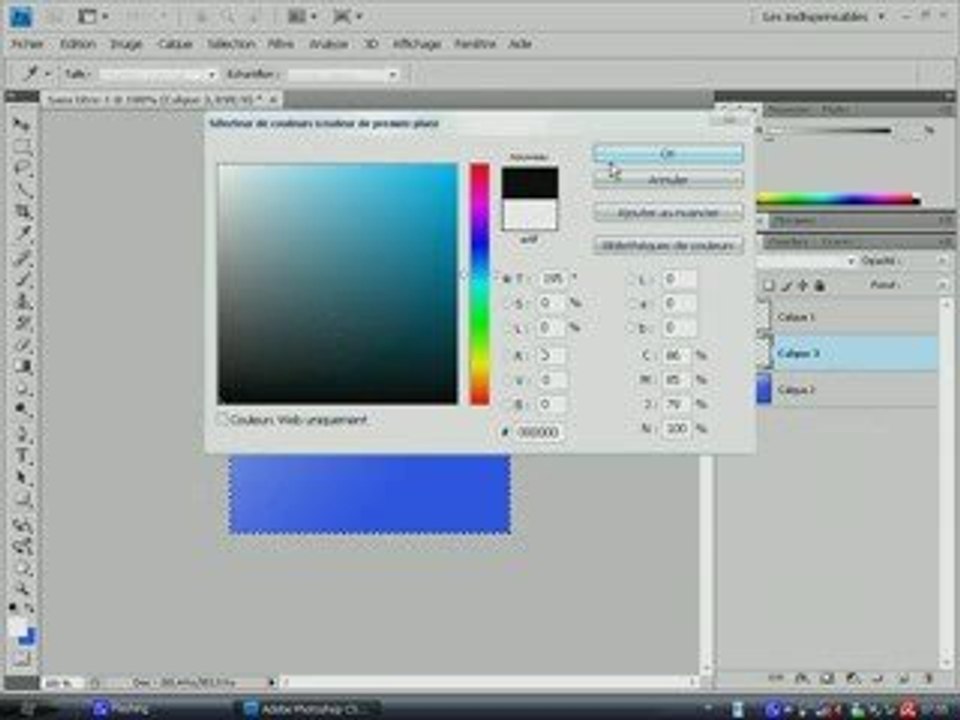This screenshot has height=720, width=960.
Task: Open the Fond fill dropdown
Action: tap(943, 285)
